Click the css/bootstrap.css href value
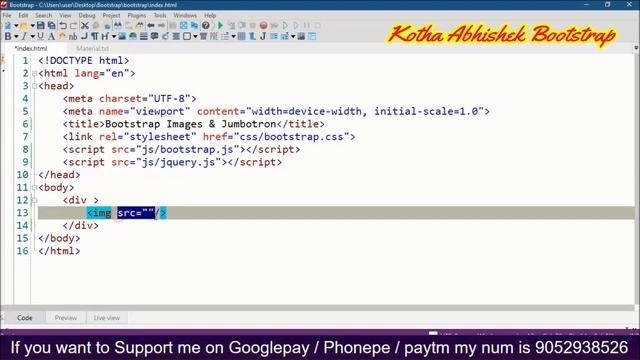The width and height of the screenshot is (640, 360). 291,137
